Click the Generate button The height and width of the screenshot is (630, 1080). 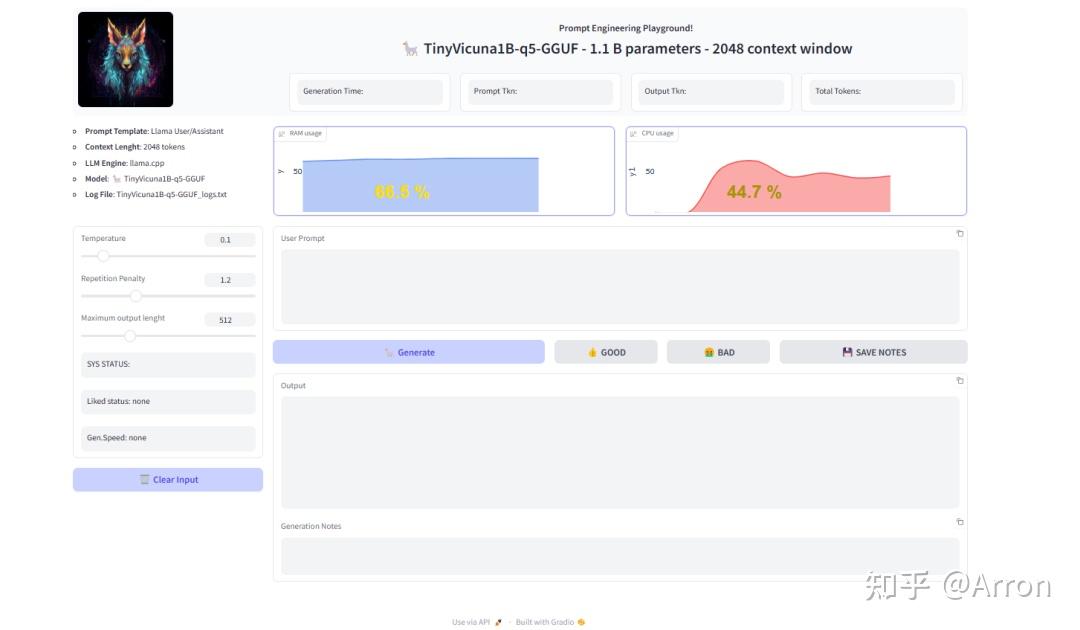pyautogui.click(x=409, y=352)
